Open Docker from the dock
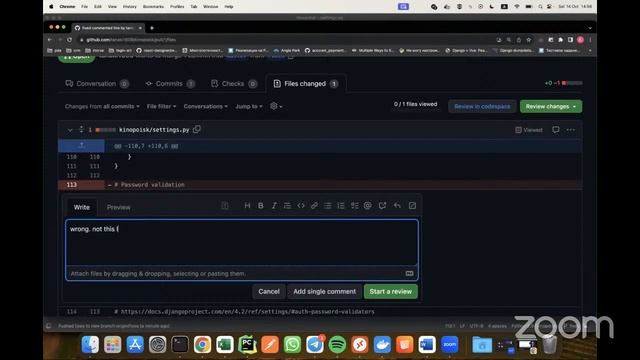This screenshot has height=360, width=640. pyautogui.click(x=382, y=345)
